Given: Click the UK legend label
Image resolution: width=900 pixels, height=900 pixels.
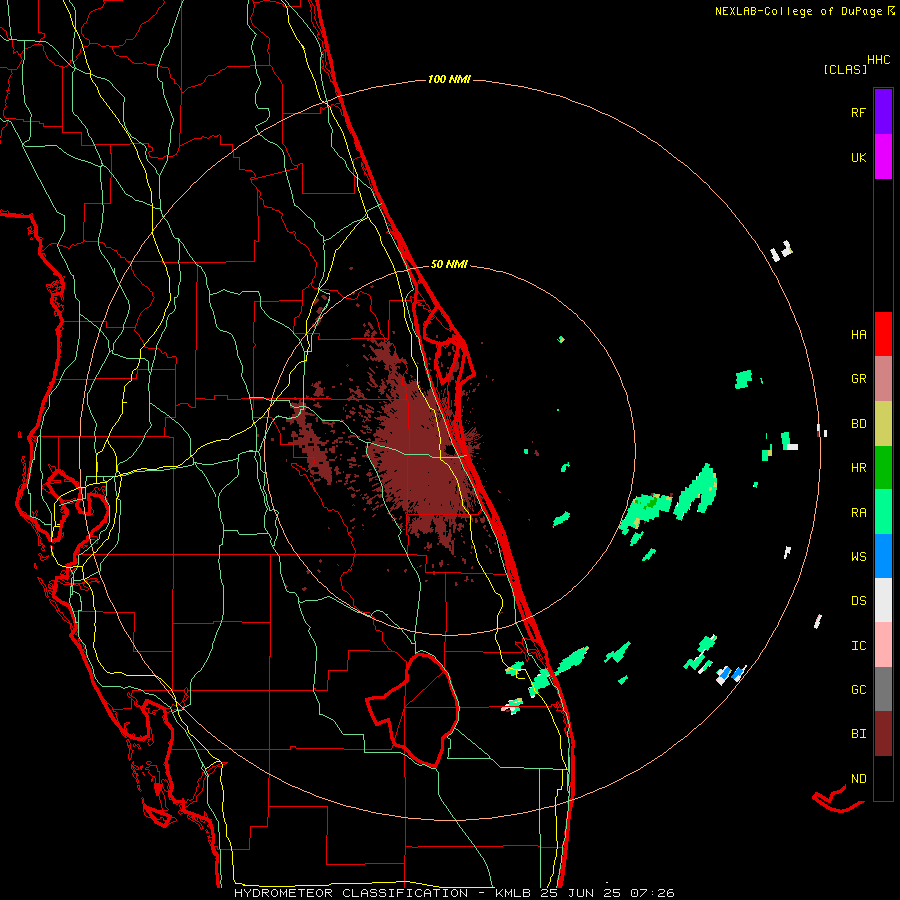Looking at the screenshot, I should (x=858, y=157).
